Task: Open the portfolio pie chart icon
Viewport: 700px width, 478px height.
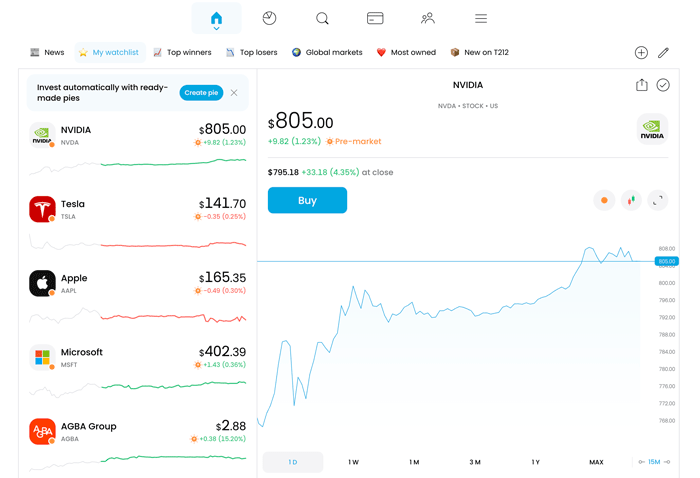Action: coord(269,18)
